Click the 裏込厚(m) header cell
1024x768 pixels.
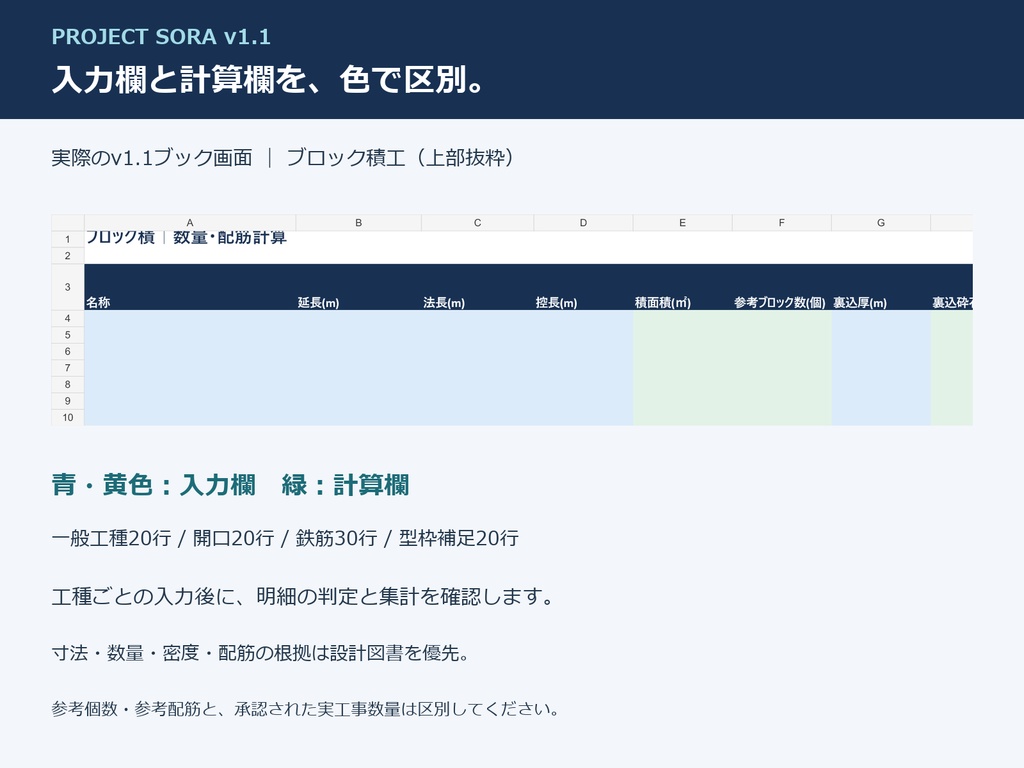pos(881,287)
